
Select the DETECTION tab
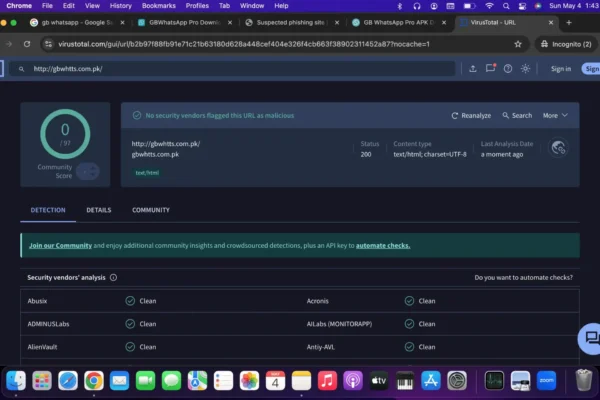(x=48, y=210)
